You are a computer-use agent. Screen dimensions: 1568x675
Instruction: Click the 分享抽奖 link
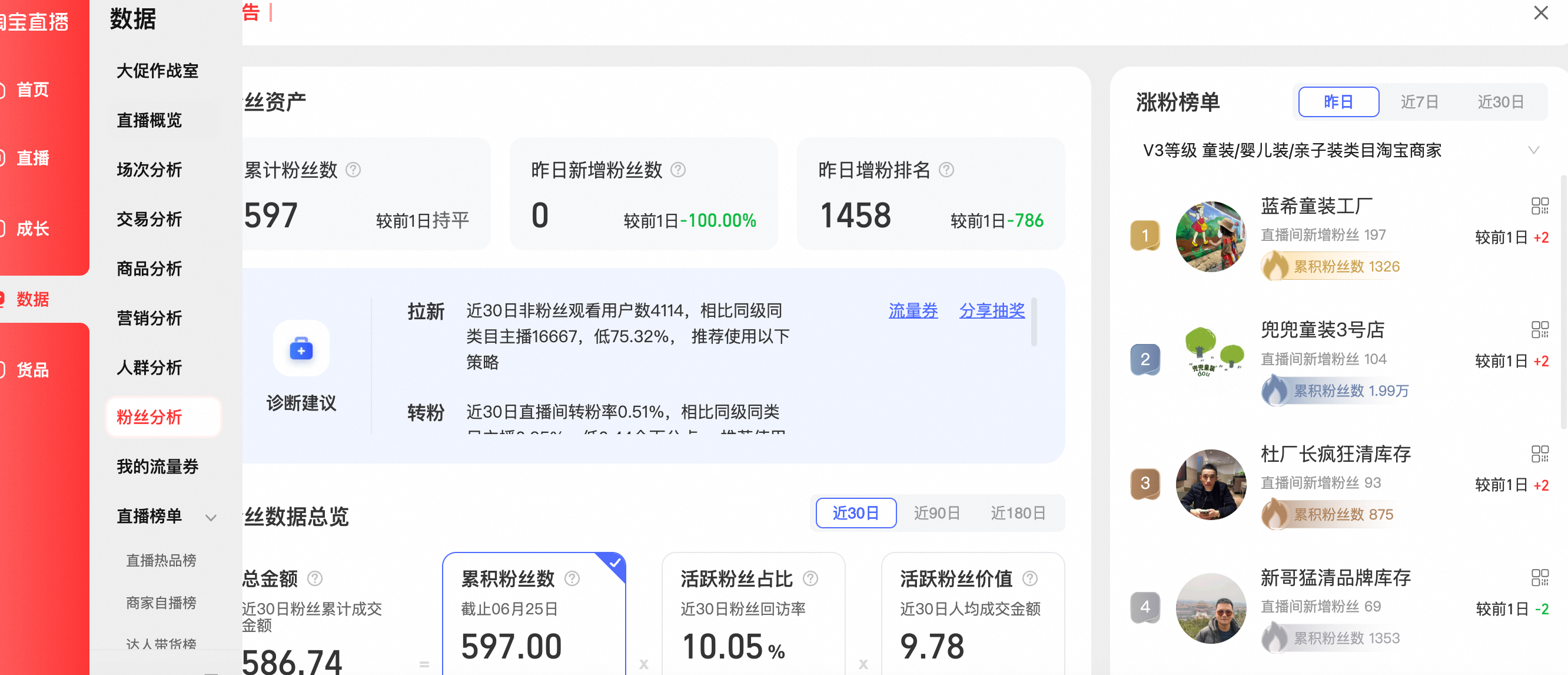(992, 310)
